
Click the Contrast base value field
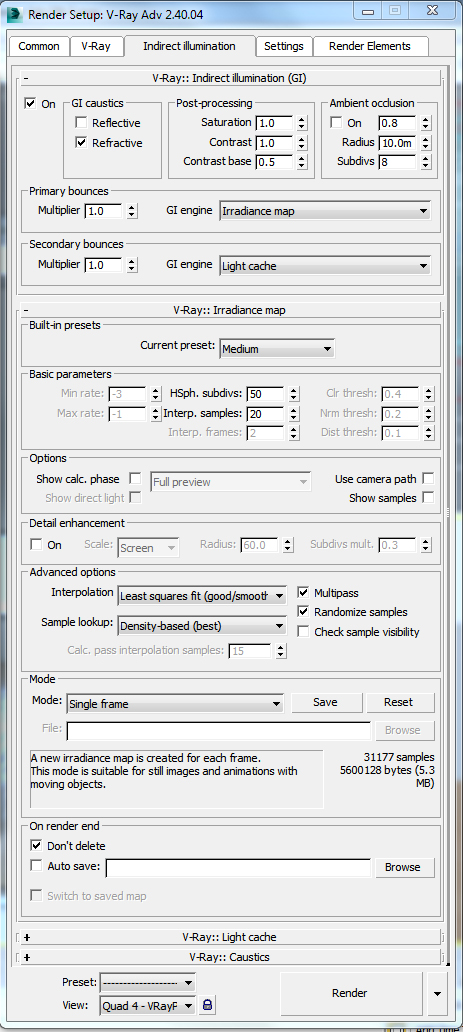pos(274,162)
